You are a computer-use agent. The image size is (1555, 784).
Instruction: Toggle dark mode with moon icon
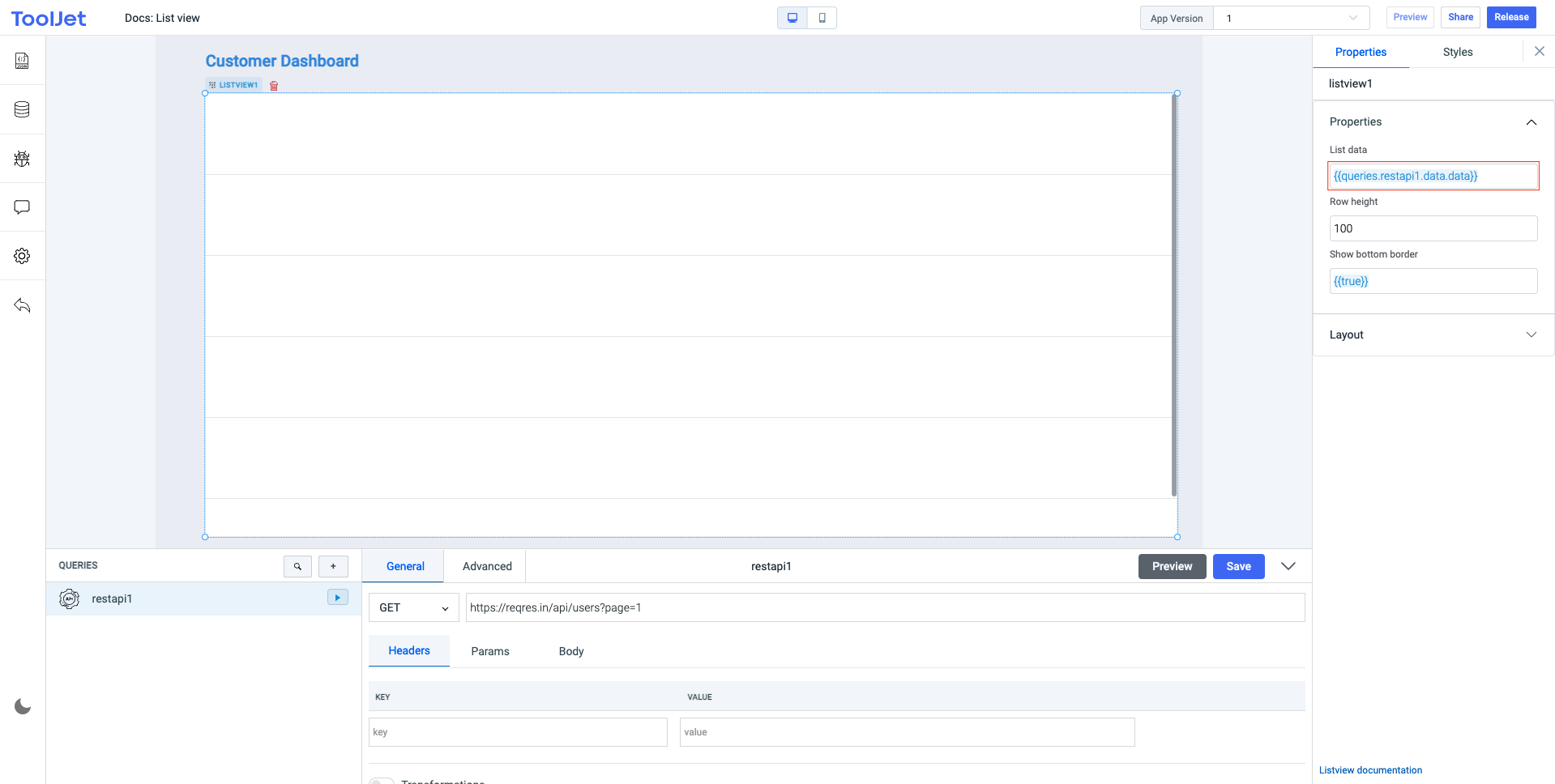click(23, 706)
